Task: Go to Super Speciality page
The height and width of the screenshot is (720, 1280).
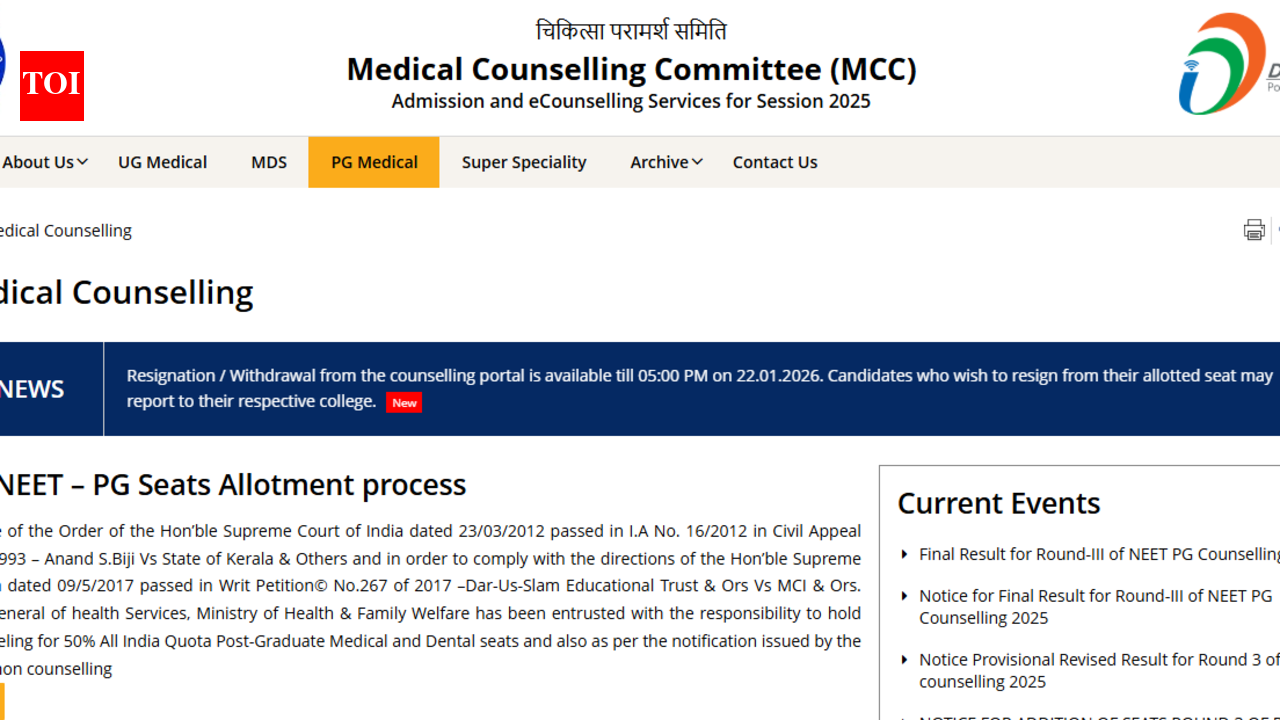Action: click(524, 162)
